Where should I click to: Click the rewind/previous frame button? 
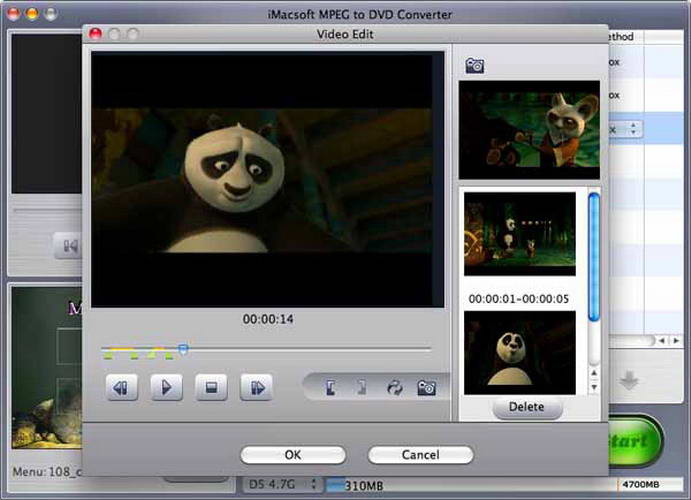[122, 388]
